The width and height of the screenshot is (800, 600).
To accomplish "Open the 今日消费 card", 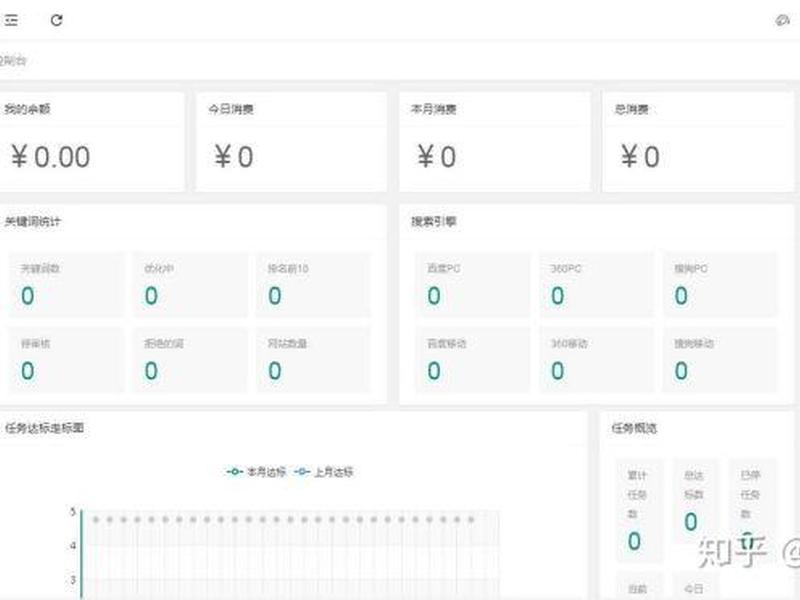I will (291, 142).
